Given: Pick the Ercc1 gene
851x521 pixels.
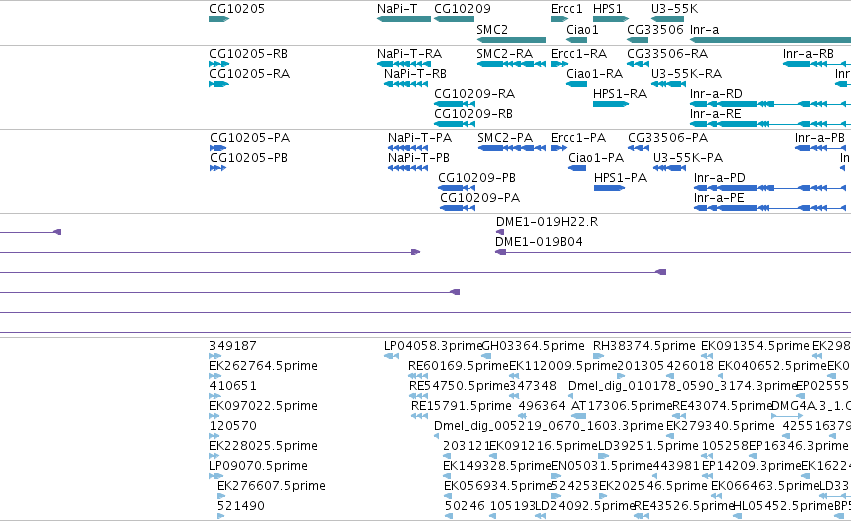Looking at the screenshot, I should (559, 19).
